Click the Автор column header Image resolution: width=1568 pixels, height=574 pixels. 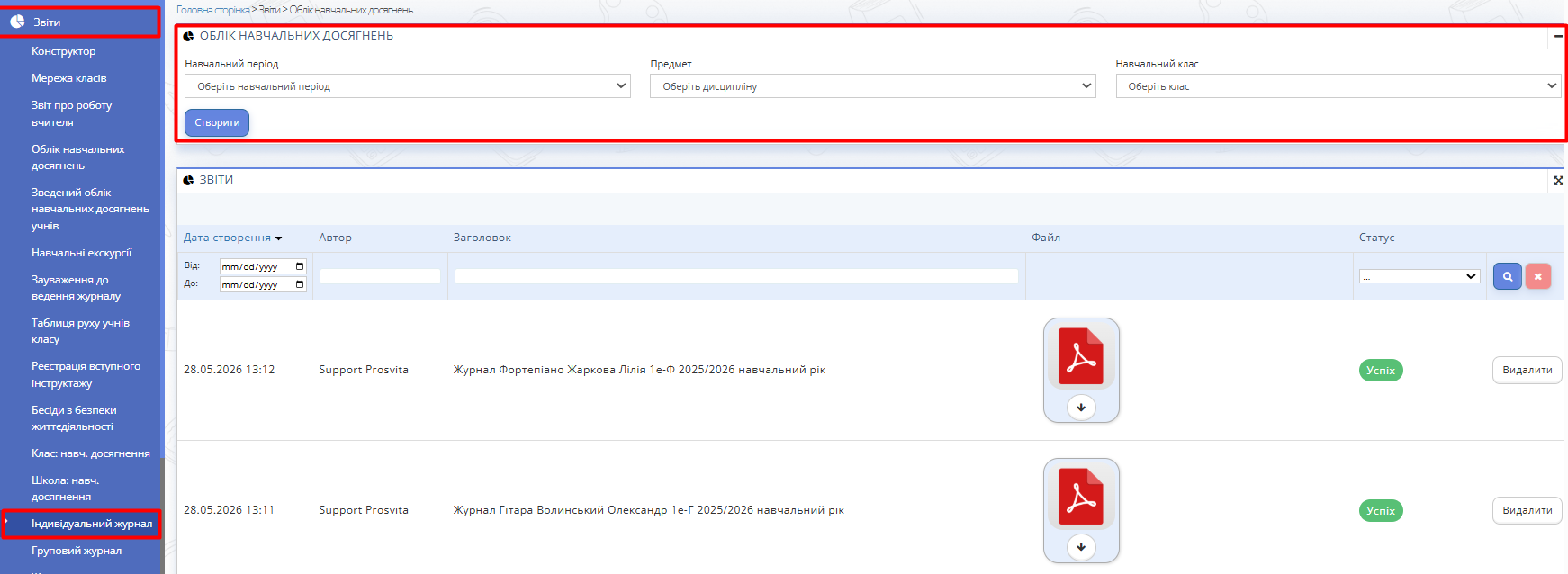[x=335, y=238]
